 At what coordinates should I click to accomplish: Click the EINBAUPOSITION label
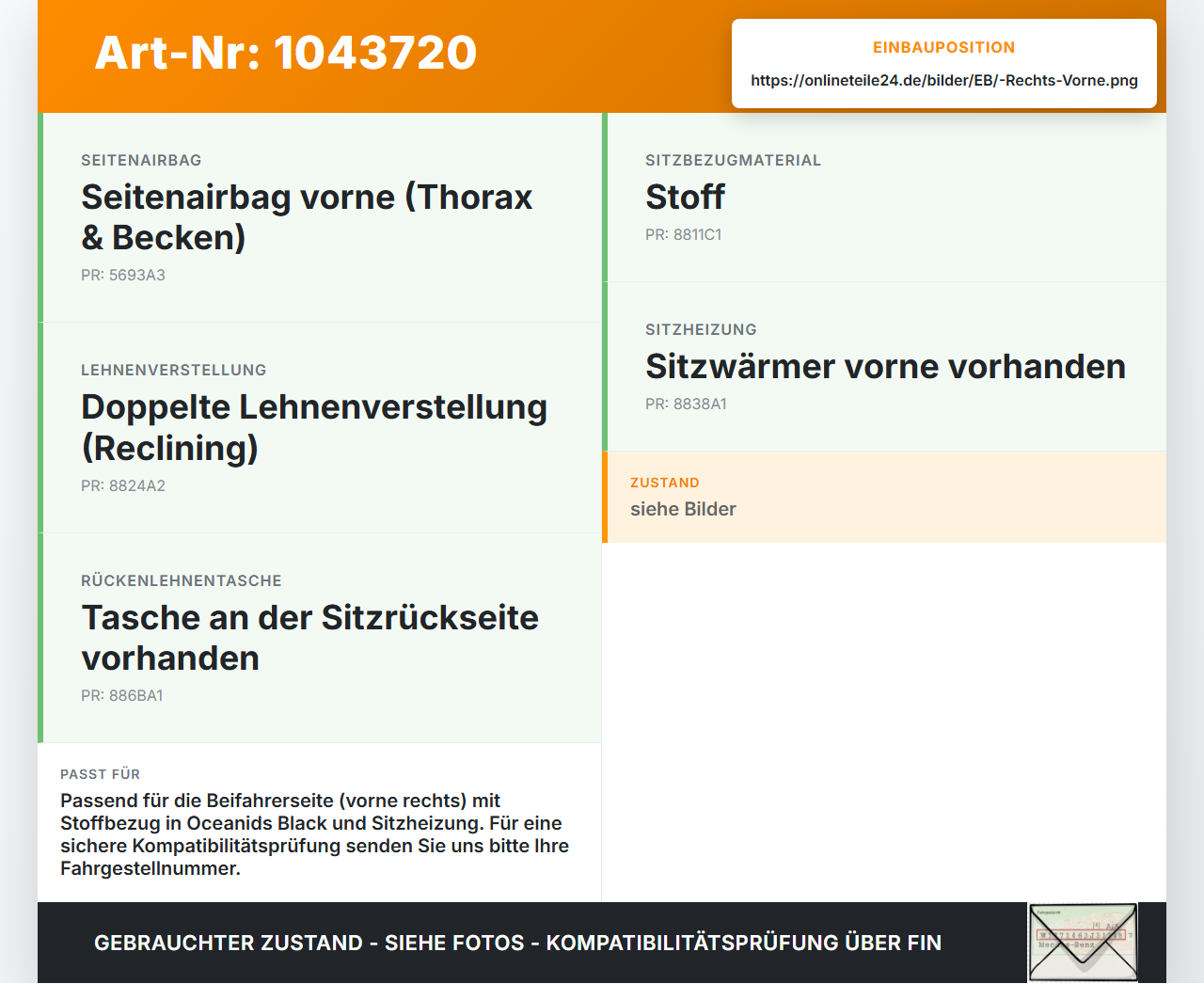[x=944, y=47]
